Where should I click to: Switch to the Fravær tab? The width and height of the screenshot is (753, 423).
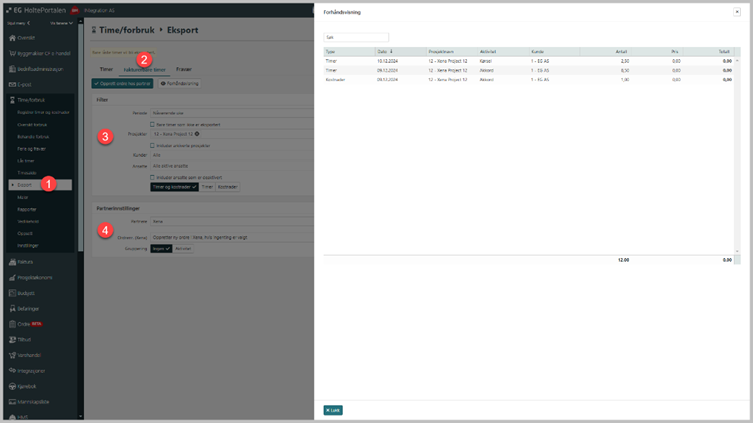pyautogui.click(x=184, y=70)
